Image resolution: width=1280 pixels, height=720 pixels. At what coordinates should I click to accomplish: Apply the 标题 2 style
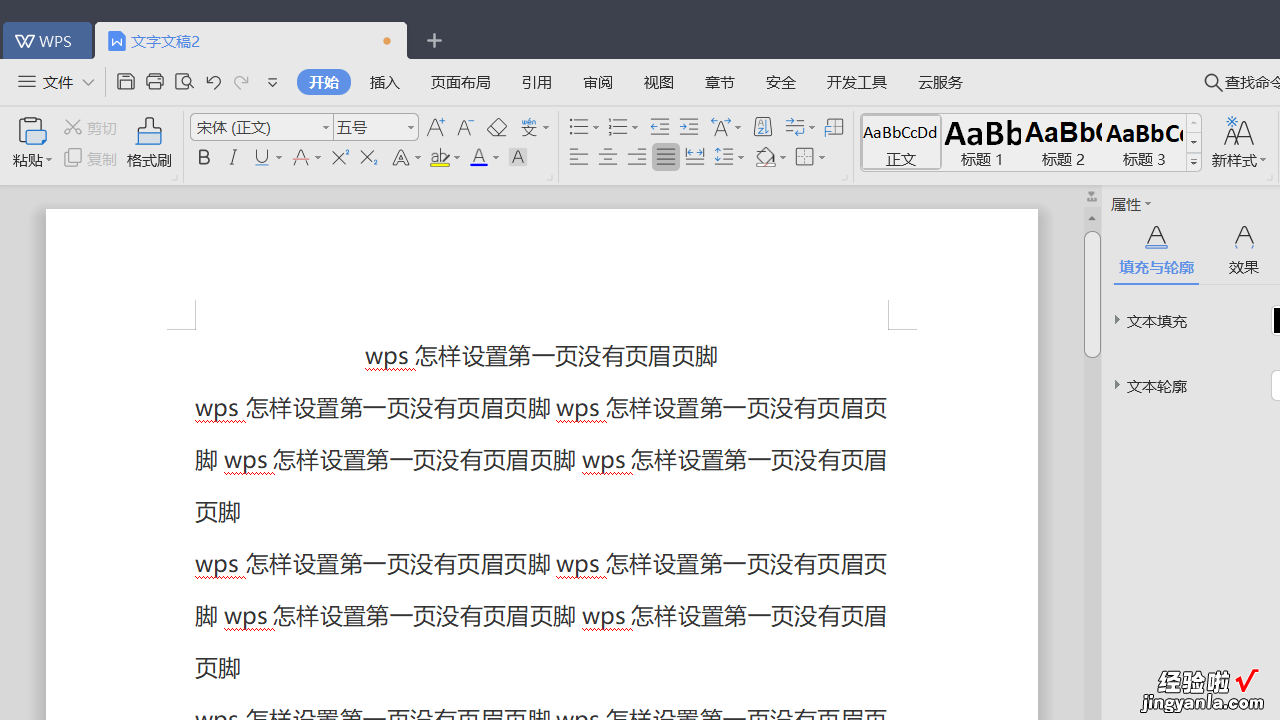pos(1063,142)
